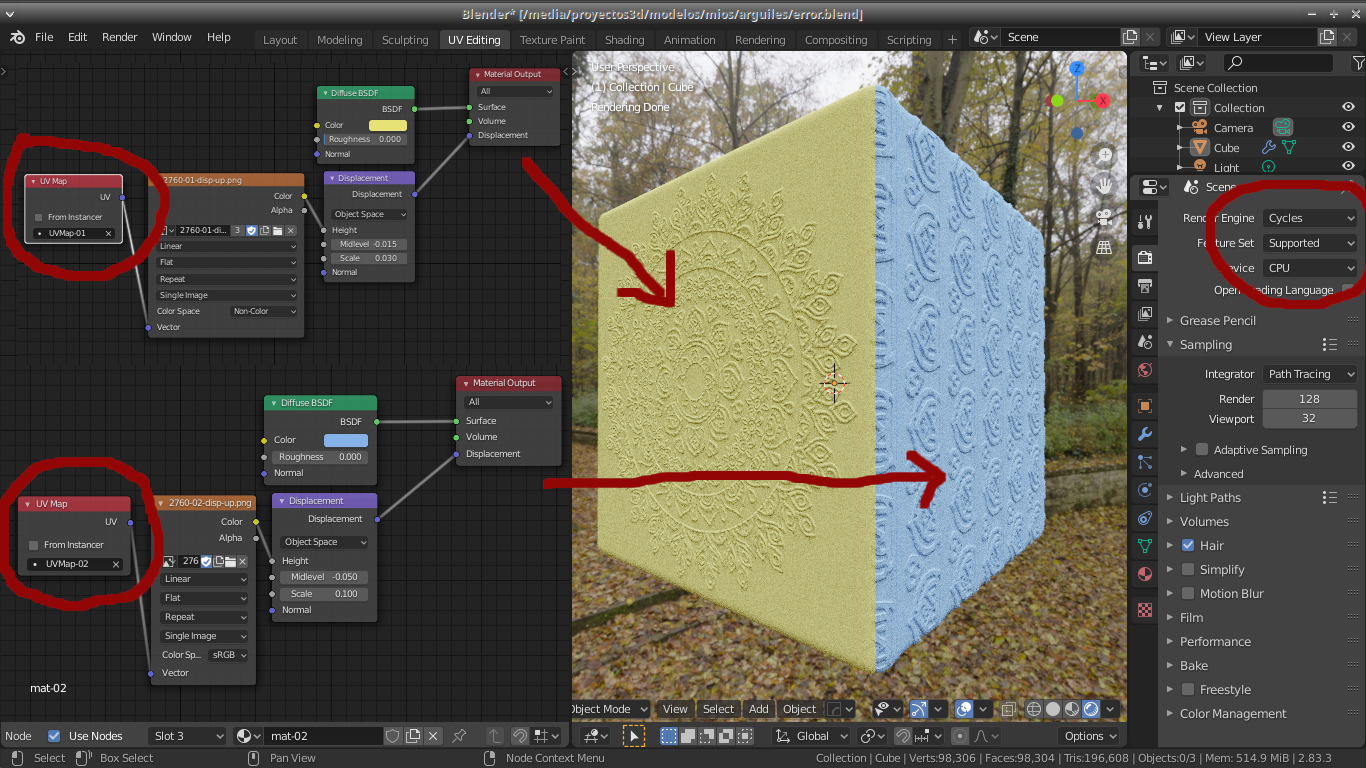Click the Options button in viewport header
The height and width of the screenshot is (768, 1366).
1089,735
